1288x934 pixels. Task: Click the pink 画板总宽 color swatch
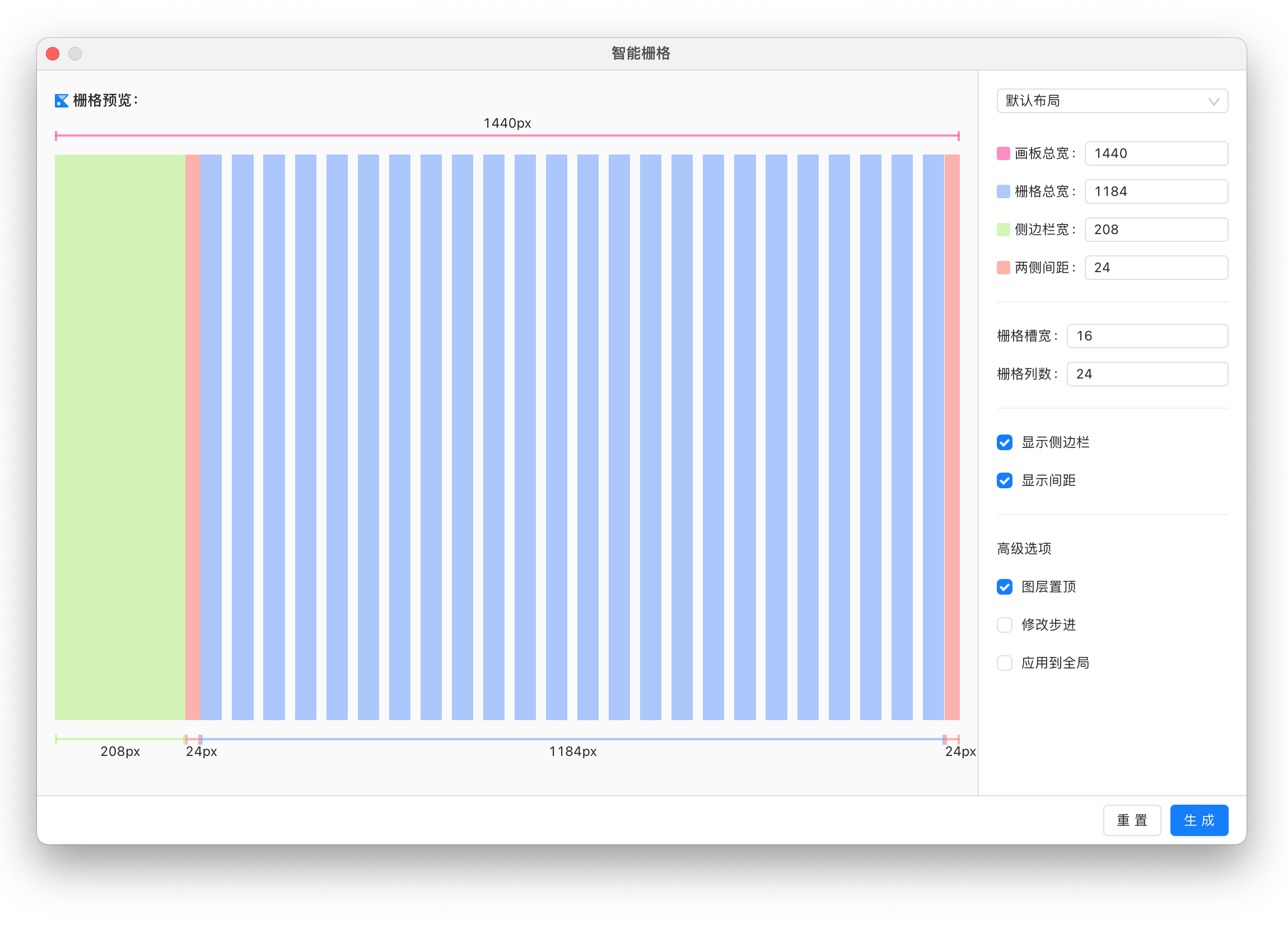point(1003,153)
